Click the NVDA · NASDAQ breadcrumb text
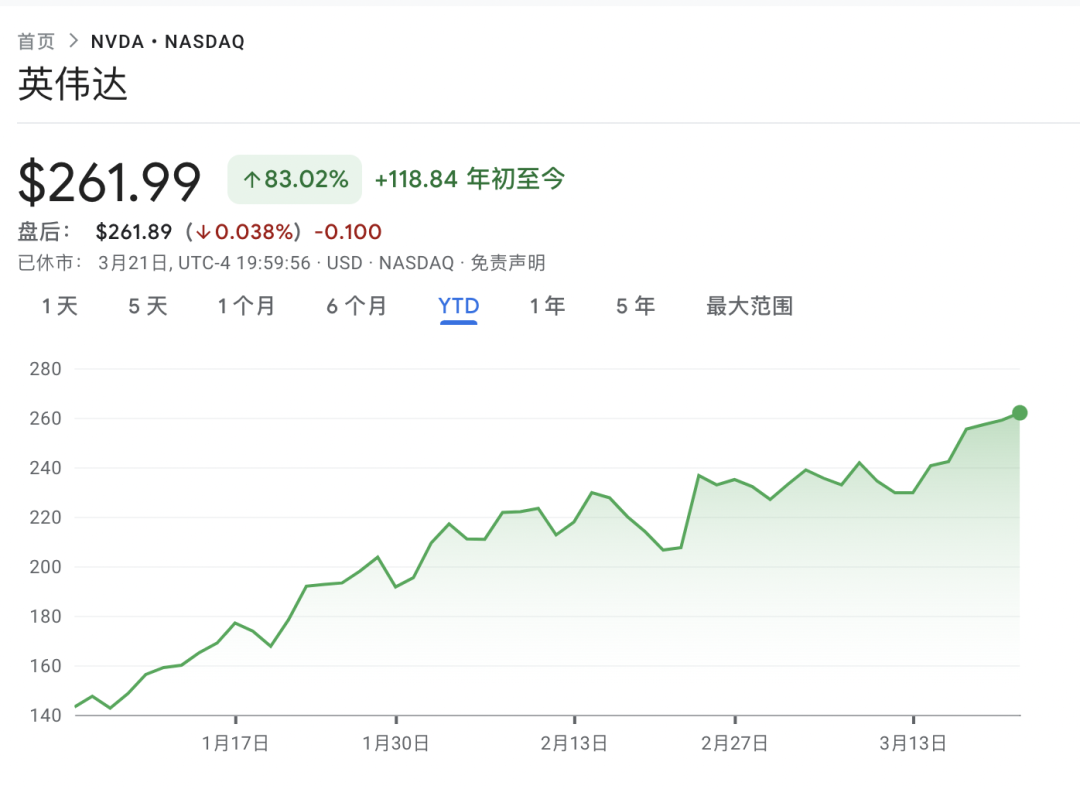 click(167, 41)
